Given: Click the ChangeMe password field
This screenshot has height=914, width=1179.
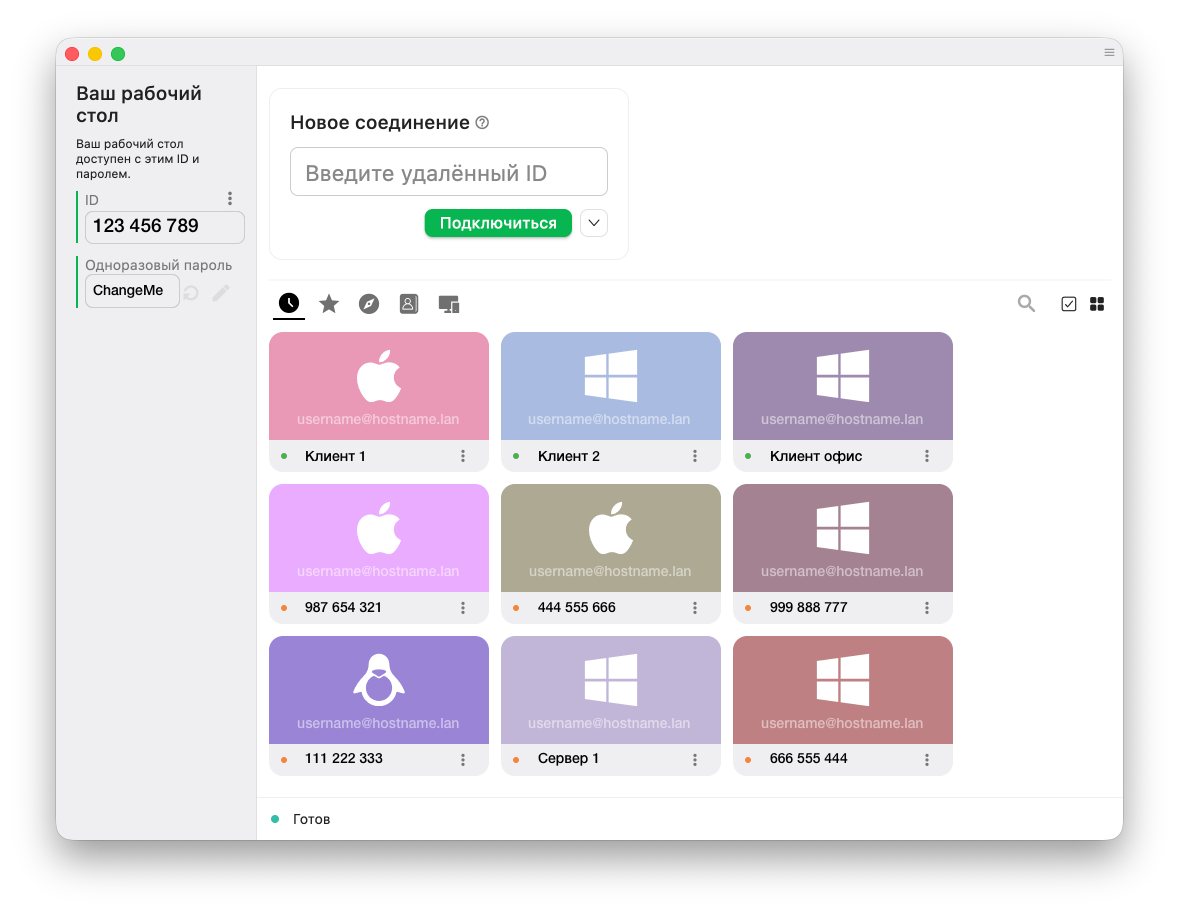Looking at the screenshot, I should coord(132,291).
